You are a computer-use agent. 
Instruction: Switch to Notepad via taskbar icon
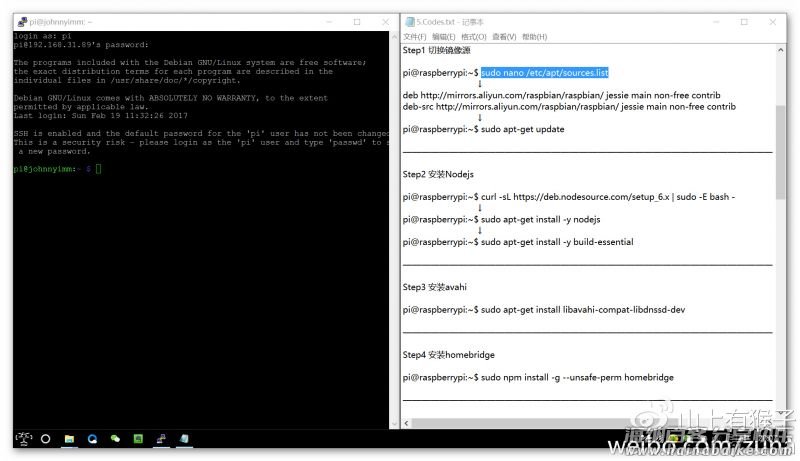tap(184, 439)
